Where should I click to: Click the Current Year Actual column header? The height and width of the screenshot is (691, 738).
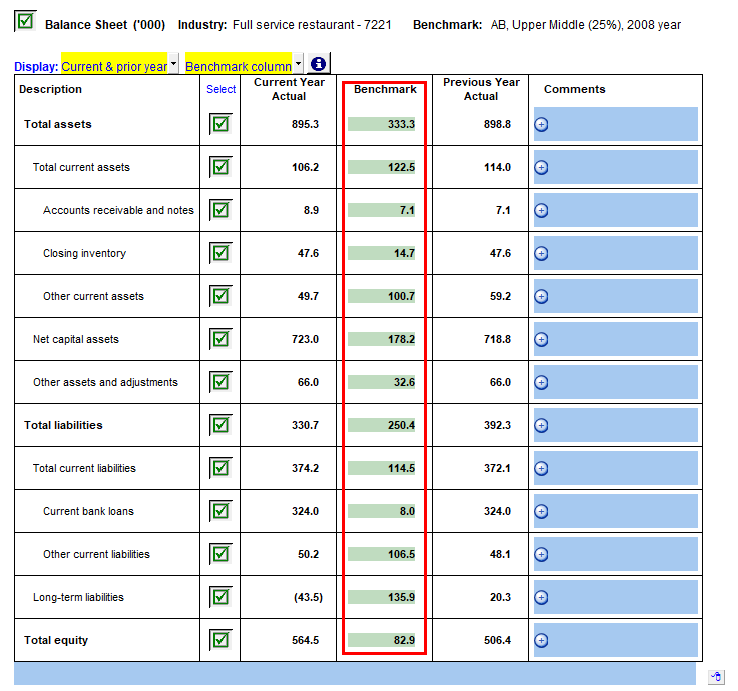coord(289,89)
